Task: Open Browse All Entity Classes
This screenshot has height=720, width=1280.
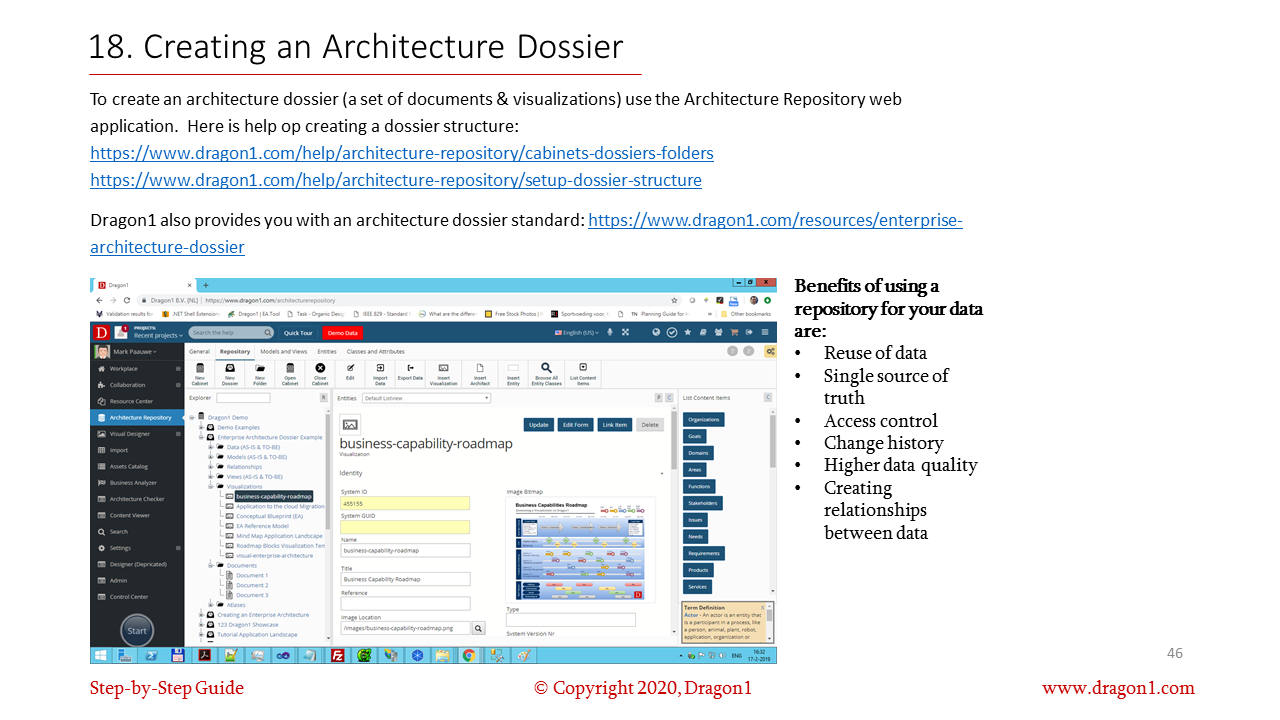Action: 546,372
